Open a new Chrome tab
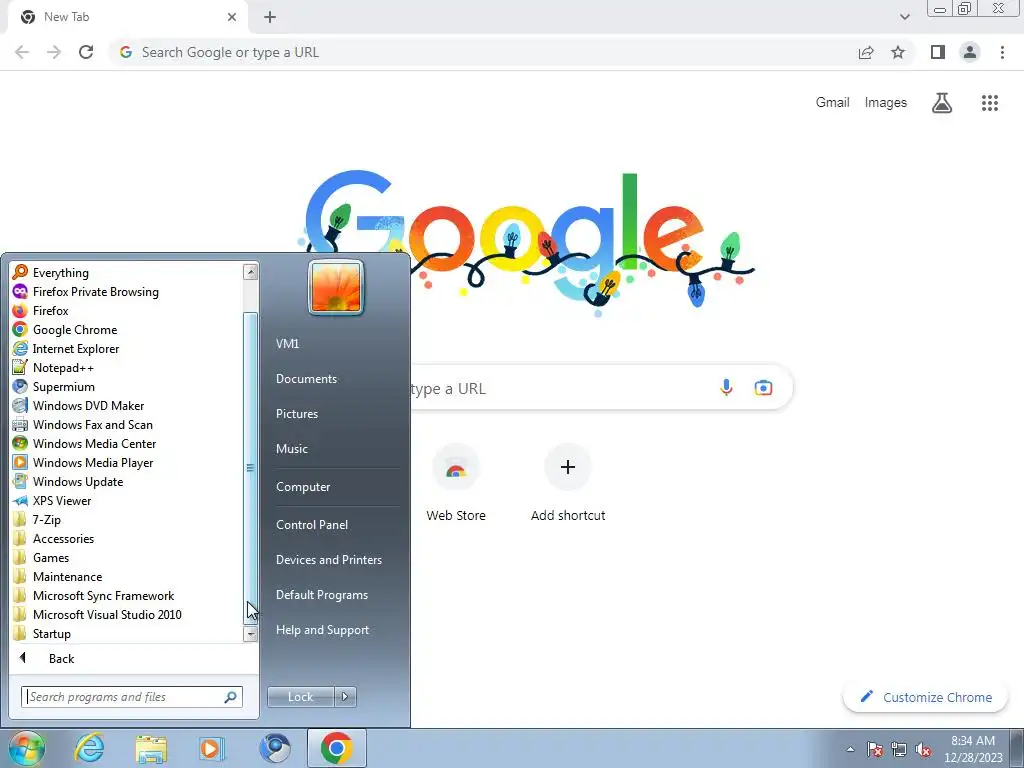Image resolution: width=1024 pixels, height=768 pixels. 270,17
